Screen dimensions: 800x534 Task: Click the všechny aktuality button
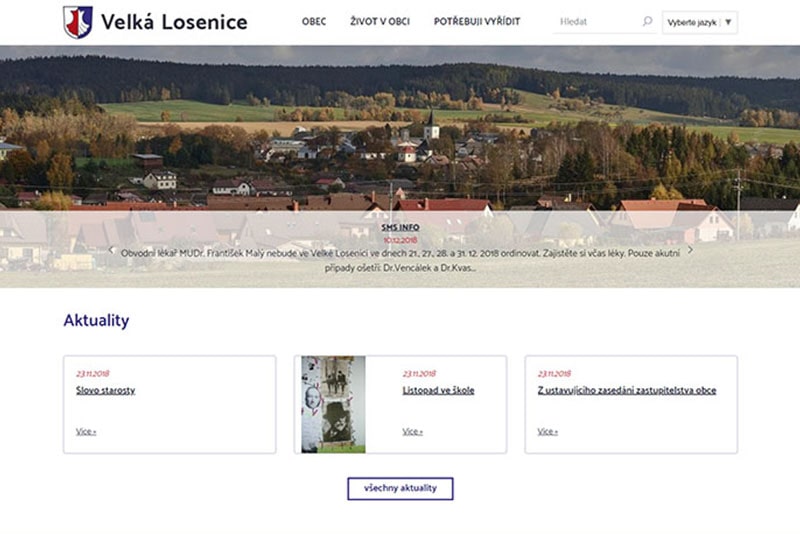(401, 489)
